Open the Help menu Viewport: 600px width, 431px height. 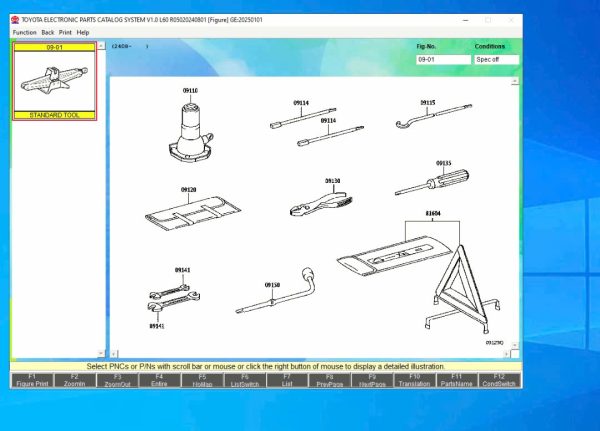[83, 33]
